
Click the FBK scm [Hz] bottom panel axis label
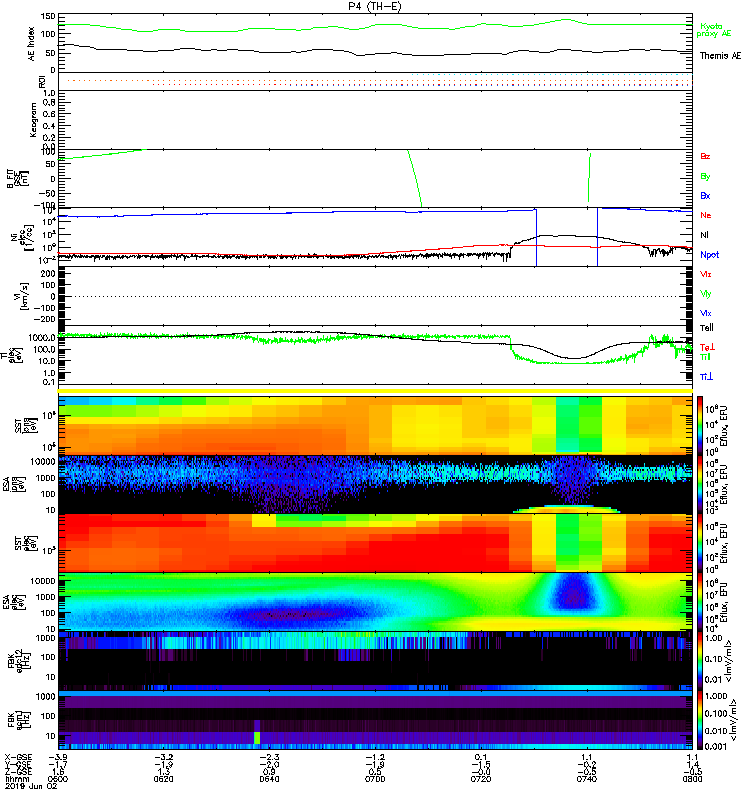pyautogui.click(x=17, y=719)
